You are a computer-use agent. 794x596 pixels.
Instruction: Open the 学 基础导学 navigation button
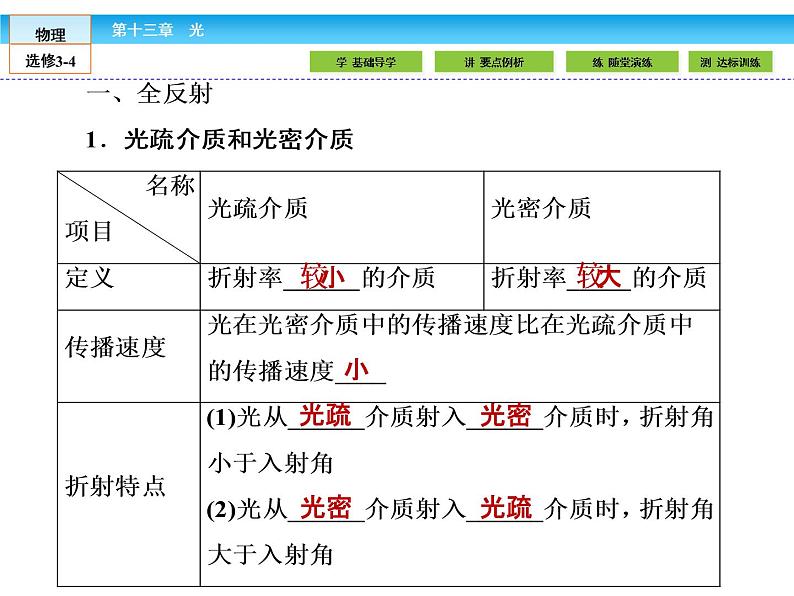click(x=366, y=62)
